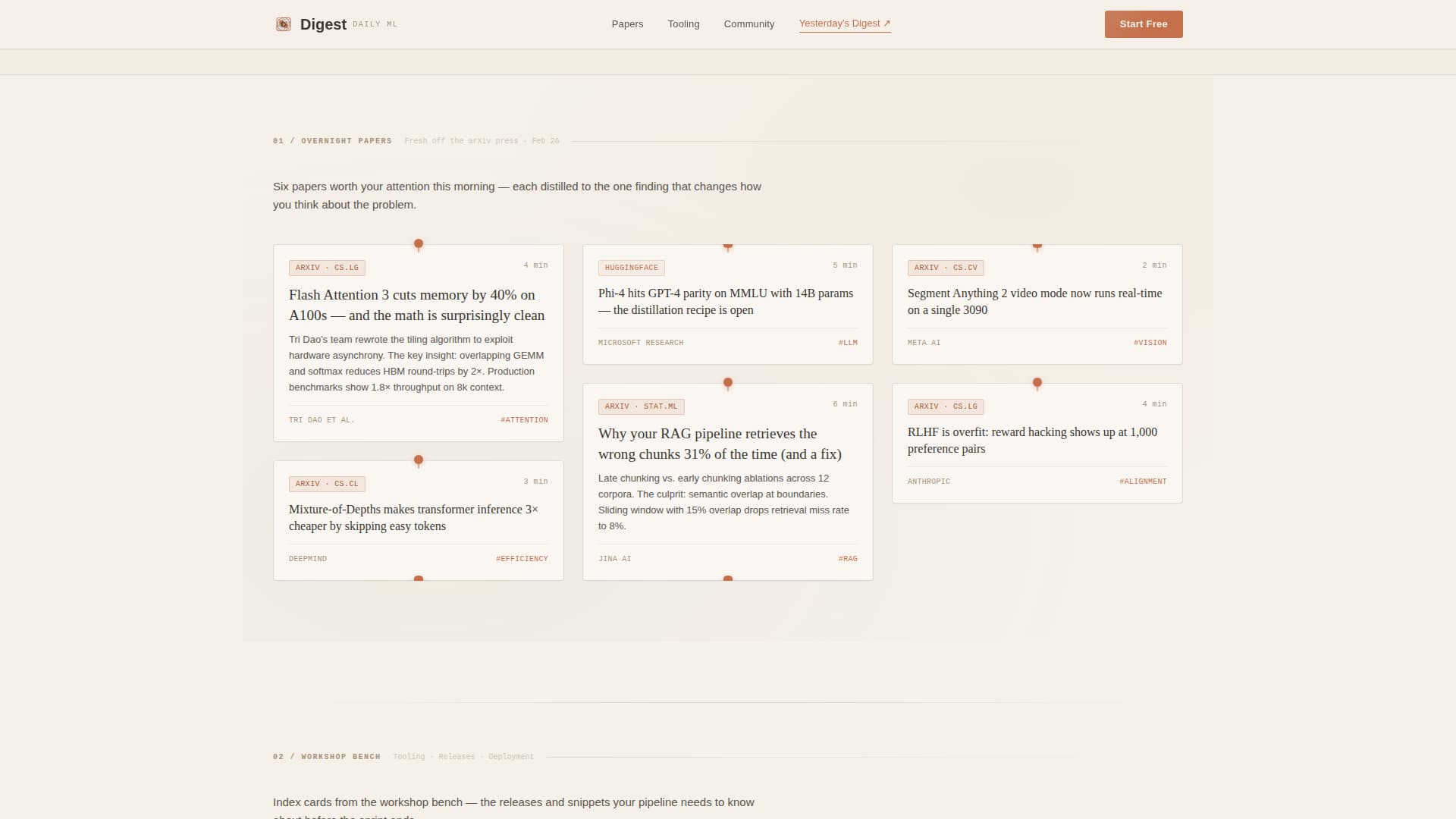Click the JINA AI label
This screenshot has height=819, width=1456.
614,559
